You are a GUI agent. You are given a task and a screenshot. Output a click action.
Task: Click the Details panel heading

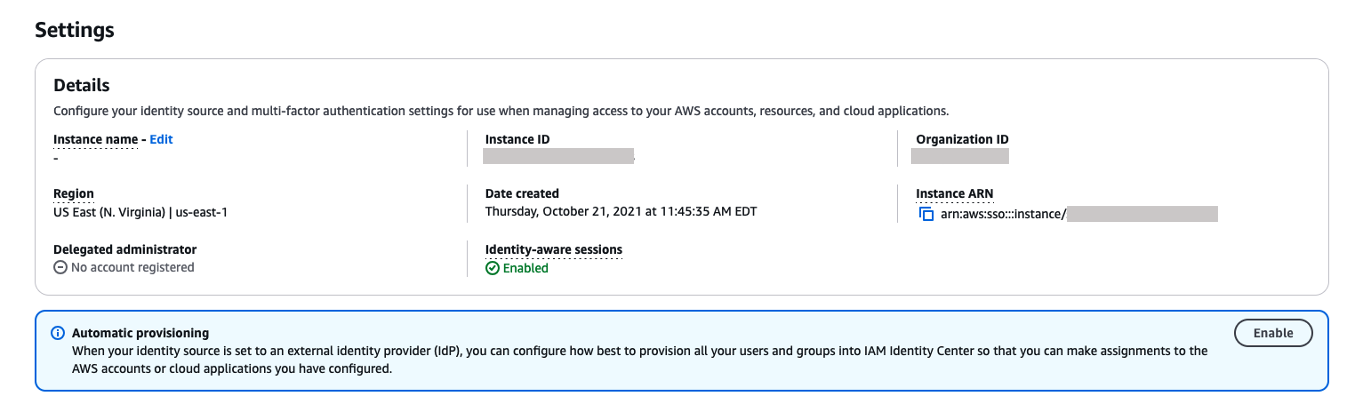click(81, 86)
